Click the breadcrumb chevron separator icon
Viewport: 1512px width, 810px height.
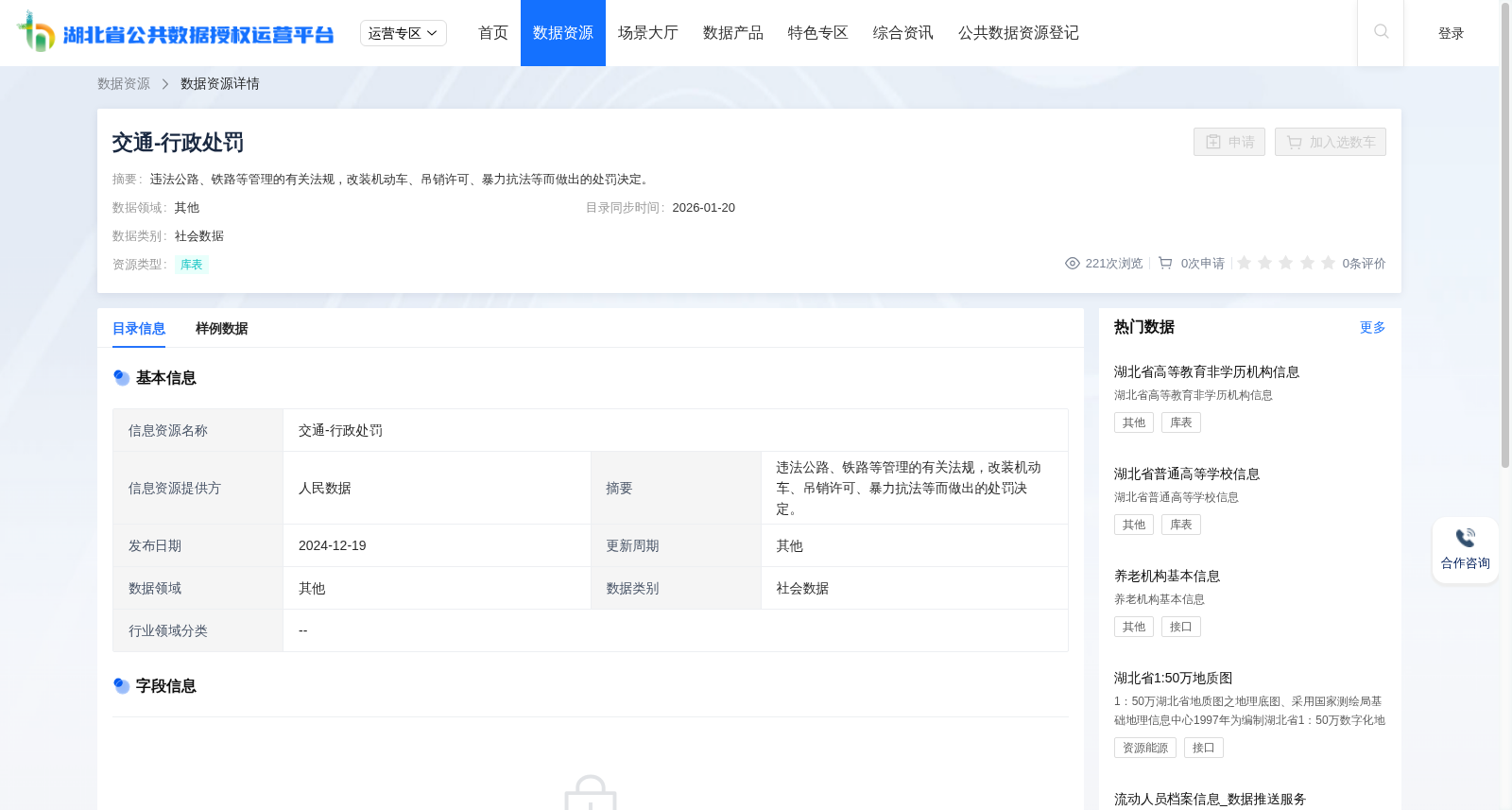(165, 84)
